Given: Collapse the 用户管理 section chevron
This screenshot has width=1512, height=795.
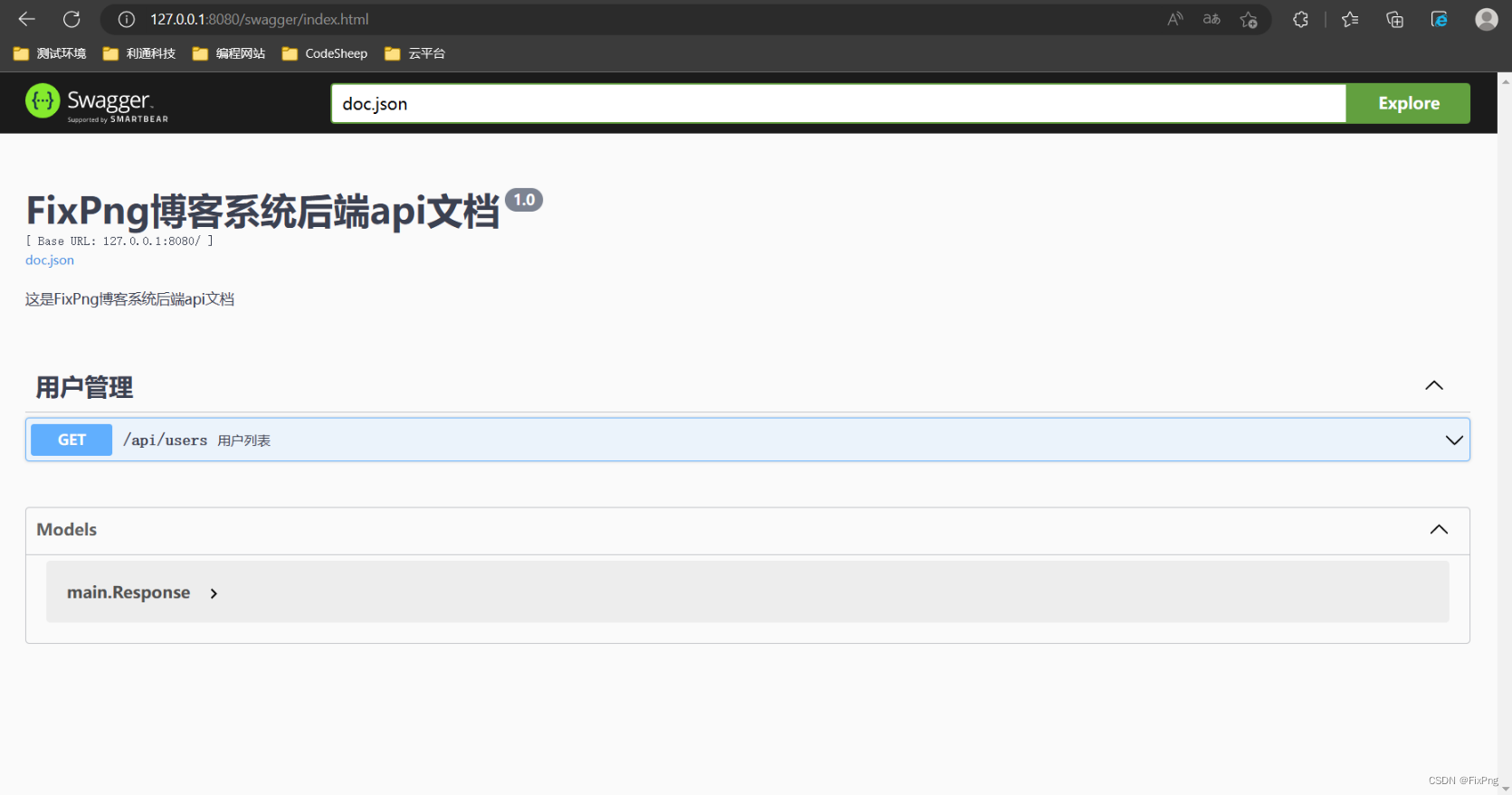Looking at the screenshot, I should (x=1434, y=385).
